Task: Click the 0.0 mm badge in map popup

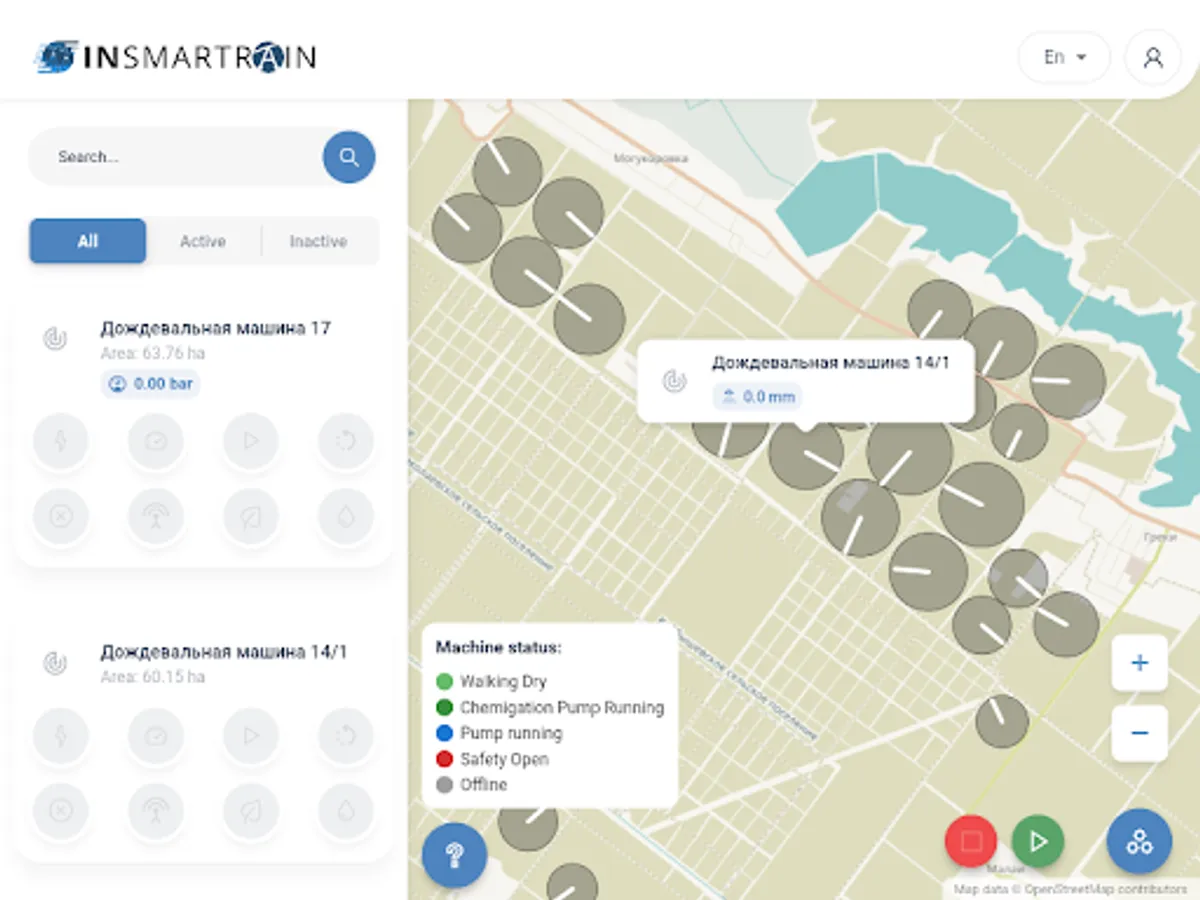Action: [x=757, y=397]
